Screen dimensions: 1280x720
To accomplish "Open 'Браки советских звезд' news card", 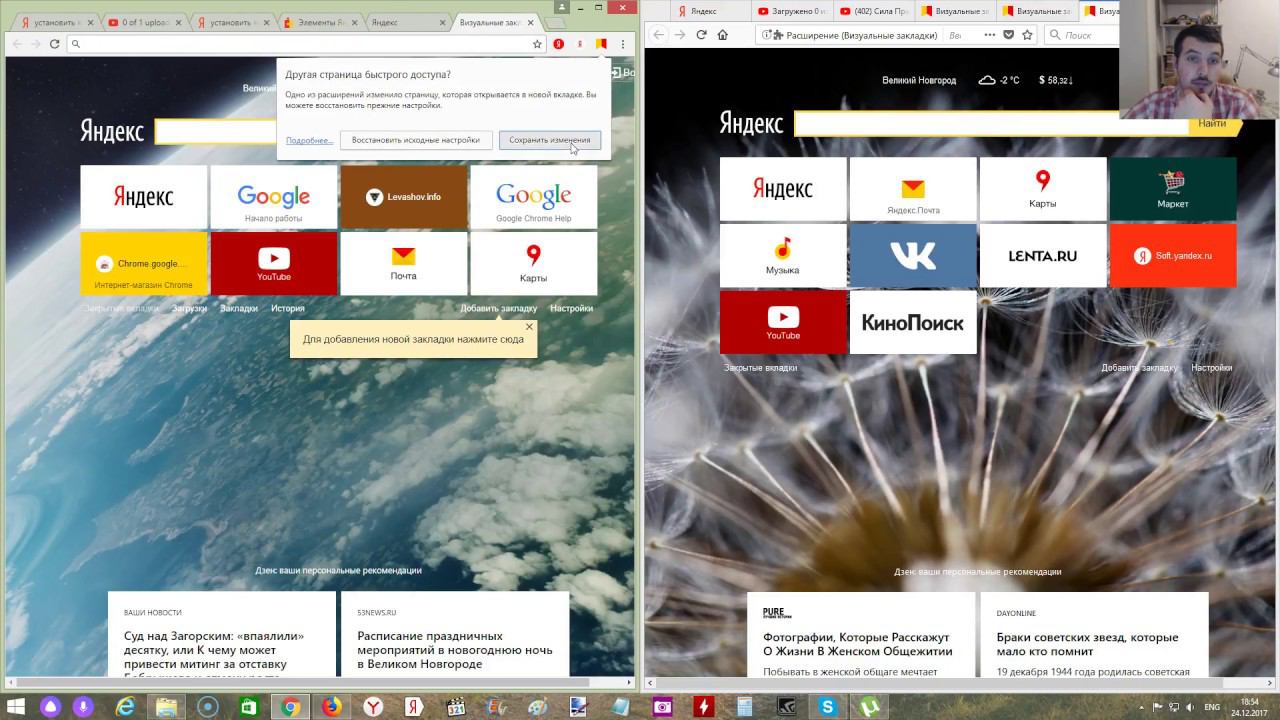I will coord(1092,634).
